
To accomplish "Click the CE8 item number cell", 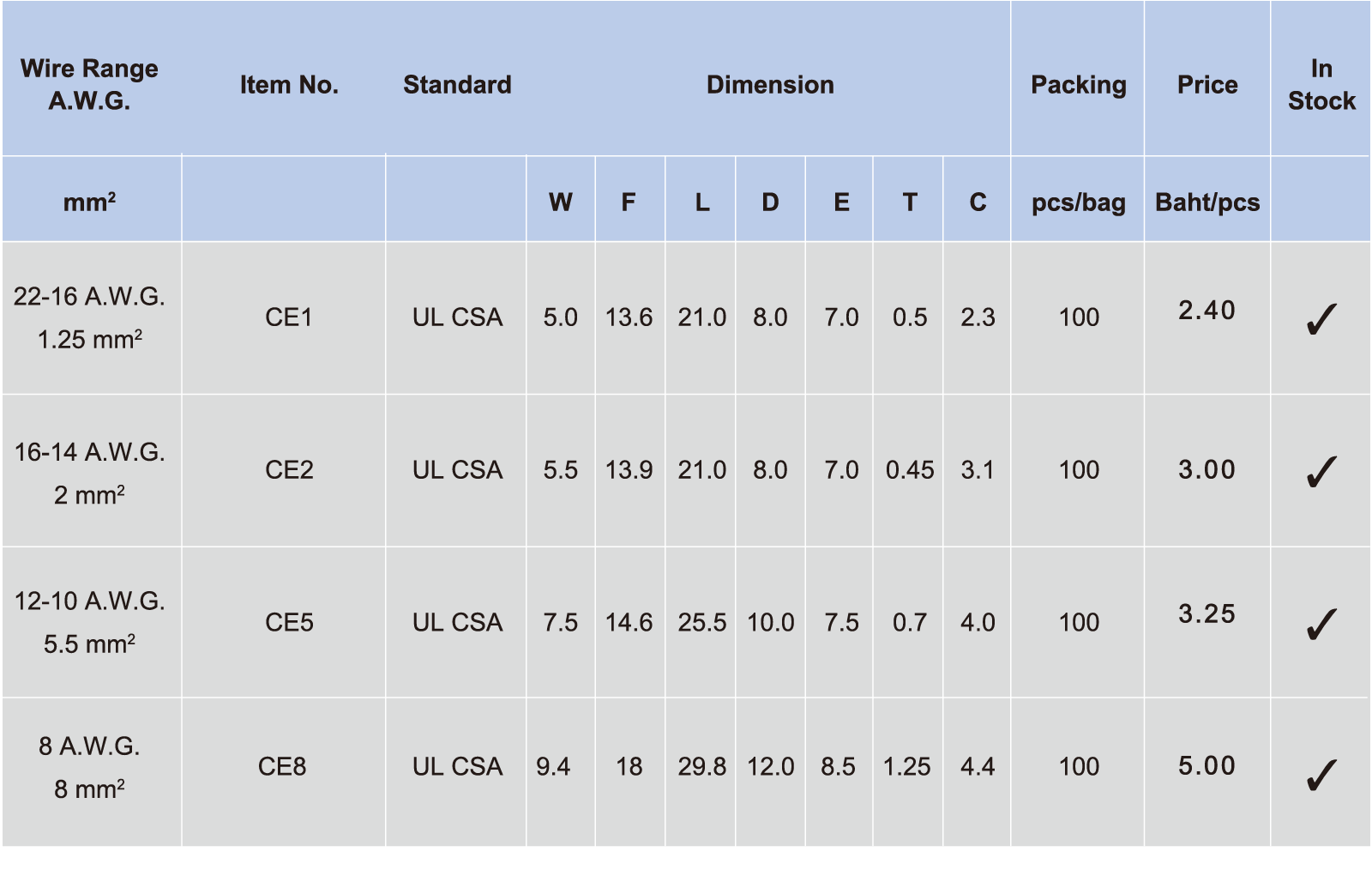I will (x=282, y=766).
